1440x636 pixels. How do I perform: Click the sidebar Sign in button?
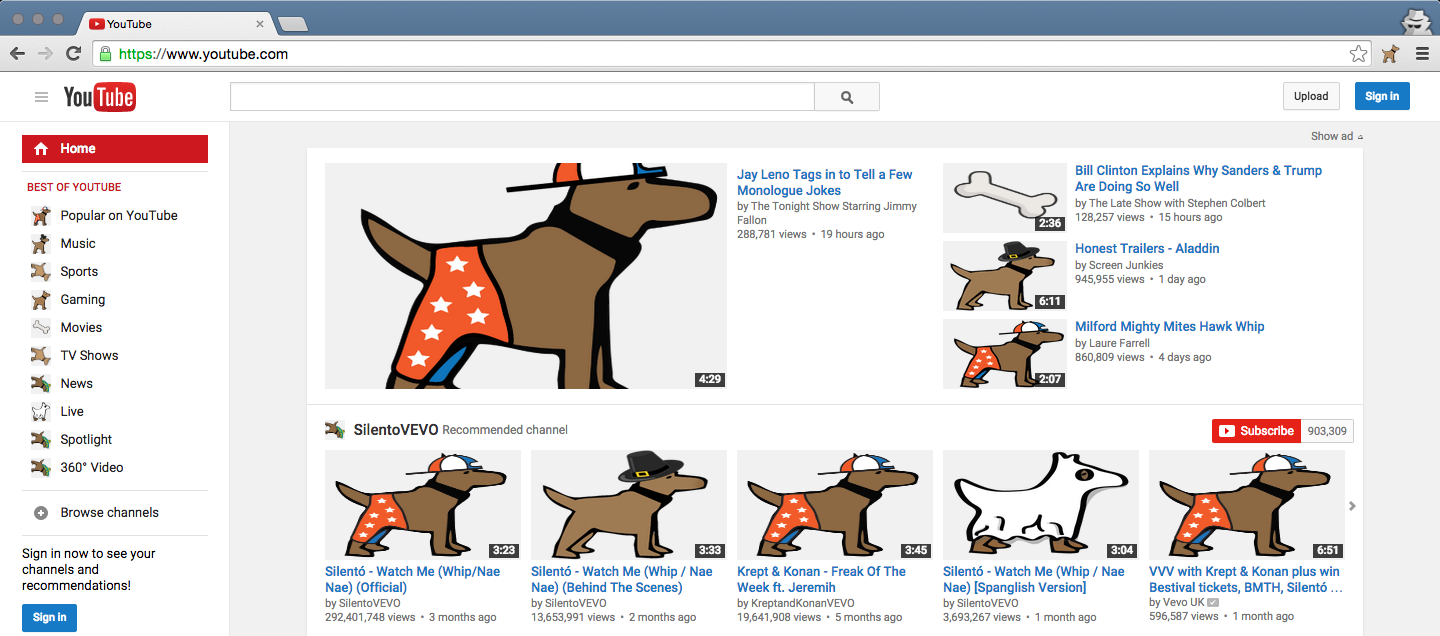coord(49,617)
